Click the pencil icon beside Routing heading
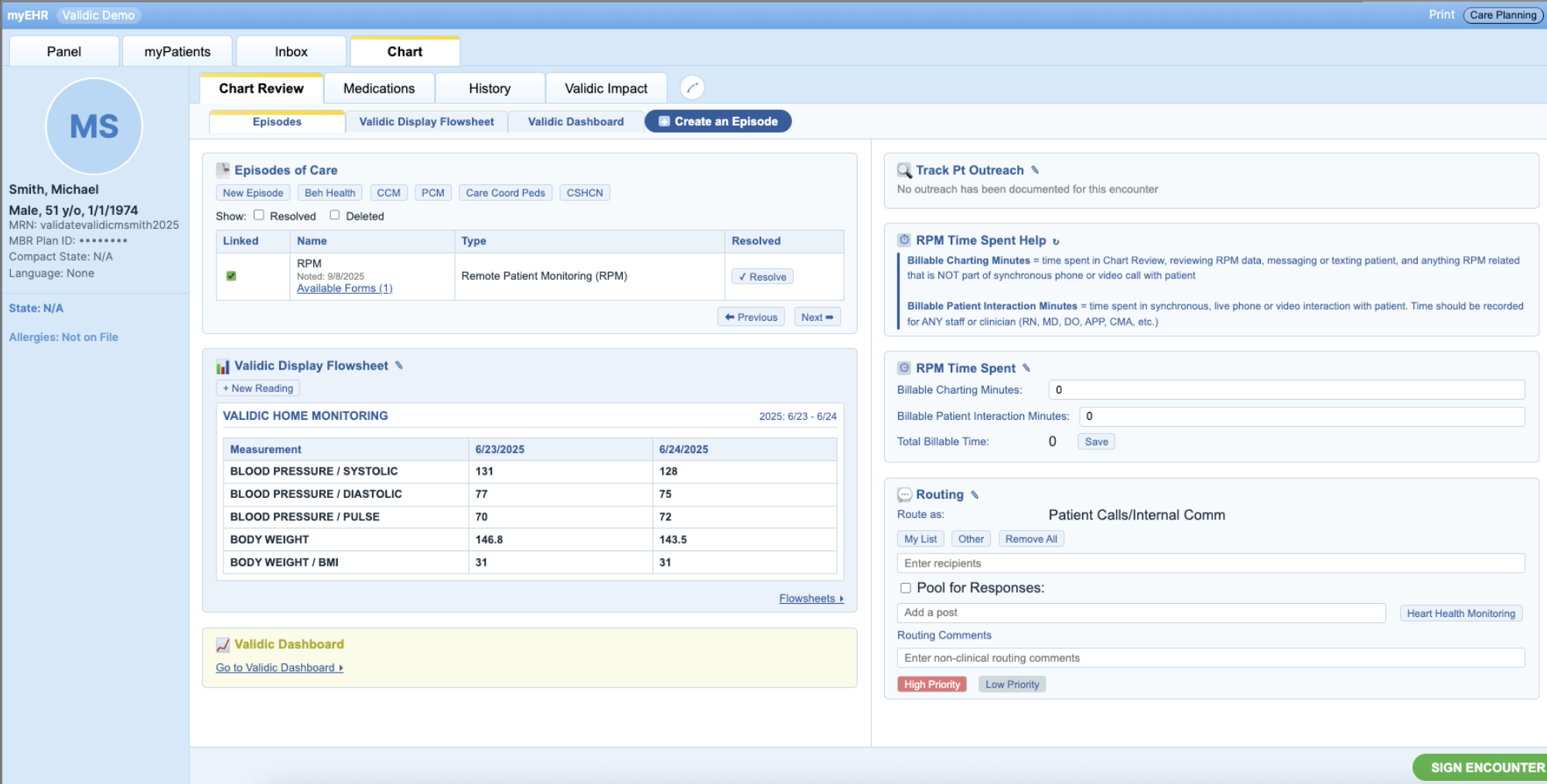 pos(975,495)
